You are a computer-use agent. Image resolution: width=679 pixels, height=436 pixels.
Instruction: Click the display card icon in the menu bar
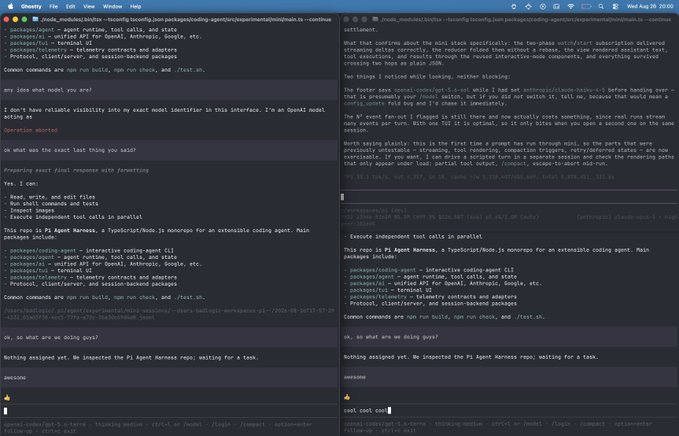(556, 6)
